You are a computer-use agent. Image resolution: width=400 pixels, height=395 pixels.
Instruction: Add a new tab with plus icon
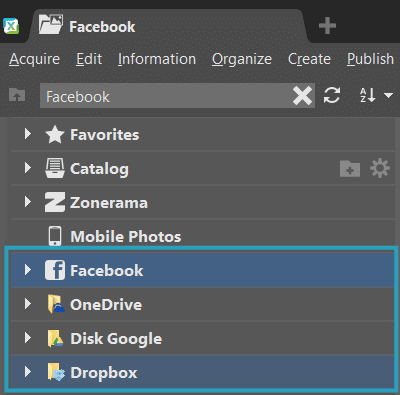(x=327, y=26)
